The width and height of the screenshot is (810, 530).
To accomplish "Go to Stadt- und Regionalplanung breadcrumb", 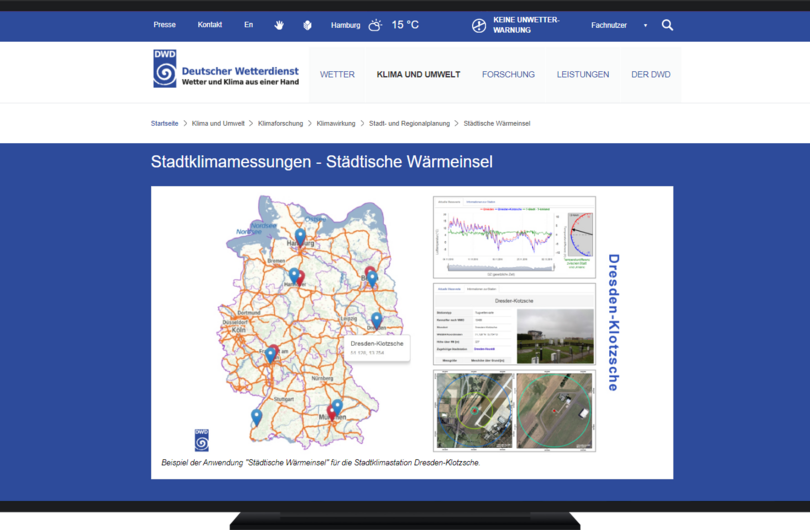I will pos(409,123).
